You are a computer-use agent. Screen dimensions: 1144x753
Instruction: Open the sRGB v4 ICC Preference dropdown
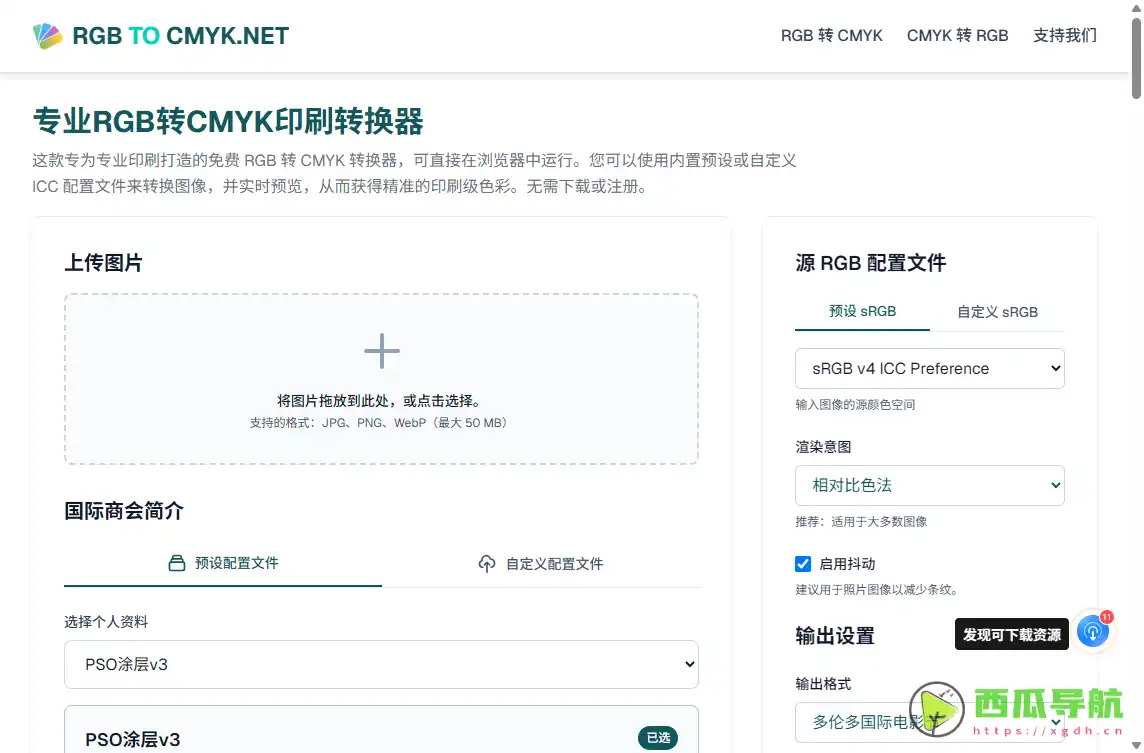(930, 368)
